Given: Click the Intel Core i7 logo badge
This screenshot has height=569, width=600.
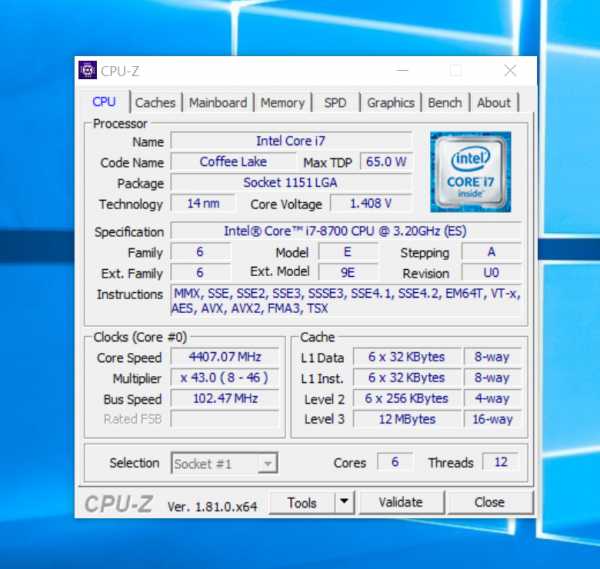Looking at the screenshot, I should click(x=470, y=172).
